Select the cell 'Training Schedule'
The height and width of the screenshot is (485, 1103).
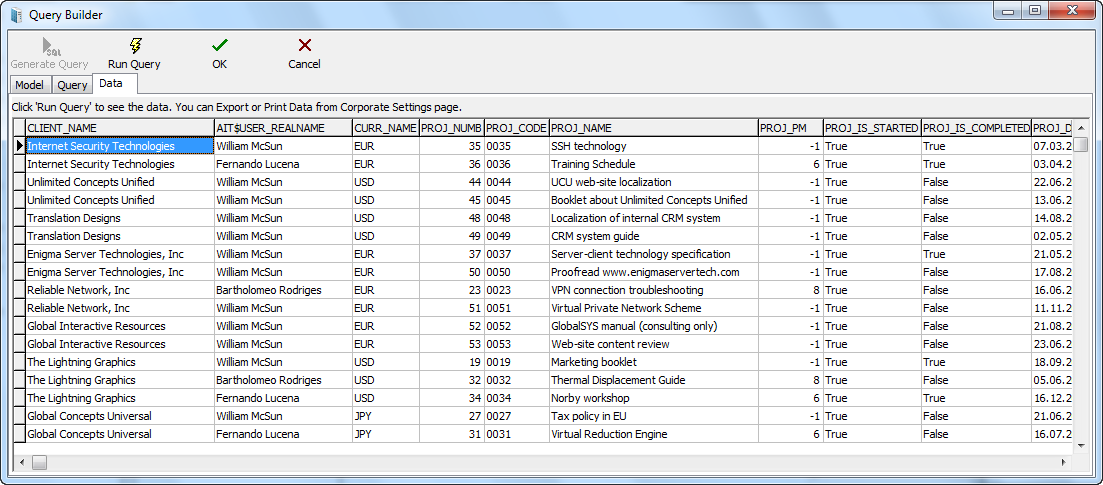[x=653, y=164]
